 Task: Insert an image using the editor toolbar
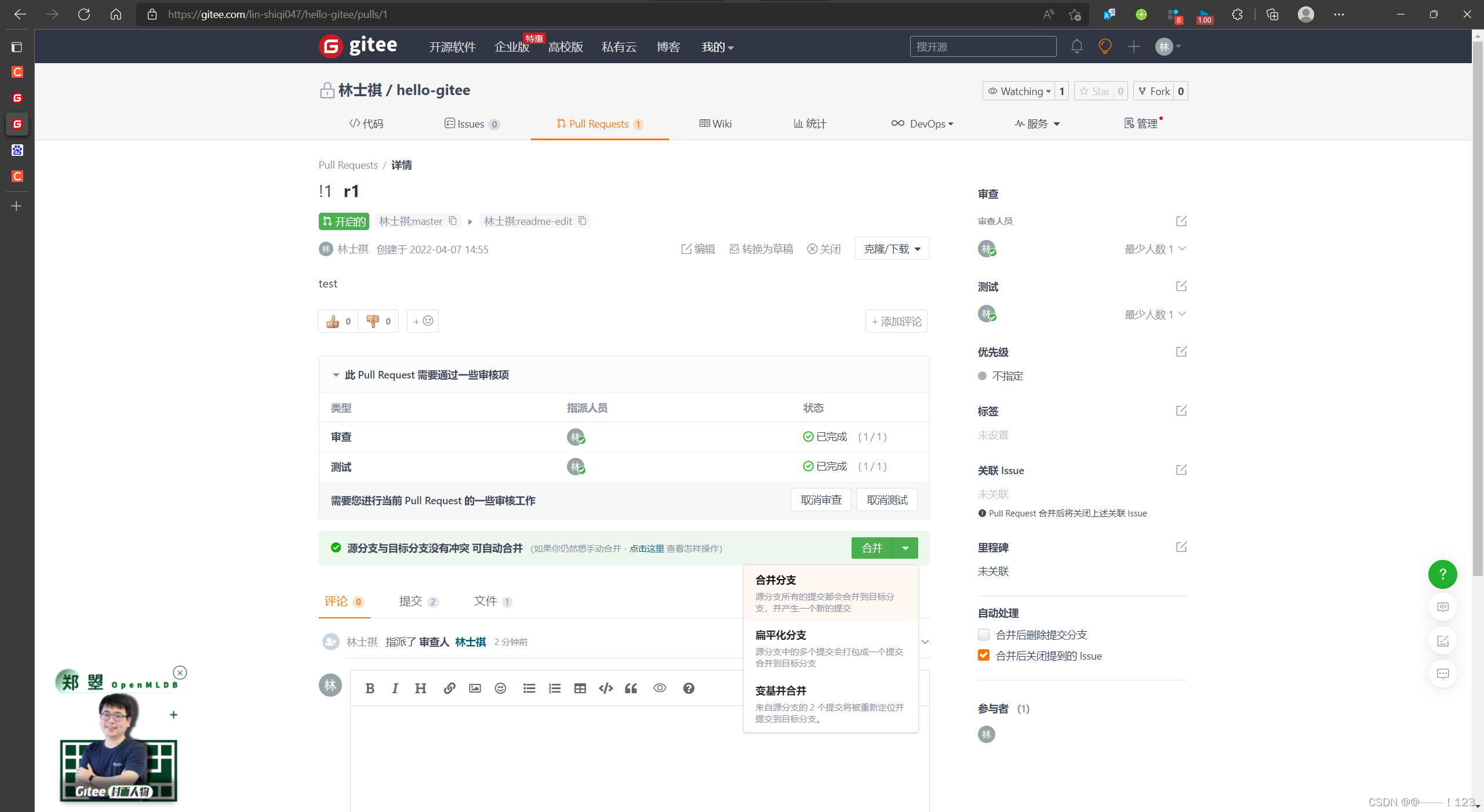click(474, 688)
